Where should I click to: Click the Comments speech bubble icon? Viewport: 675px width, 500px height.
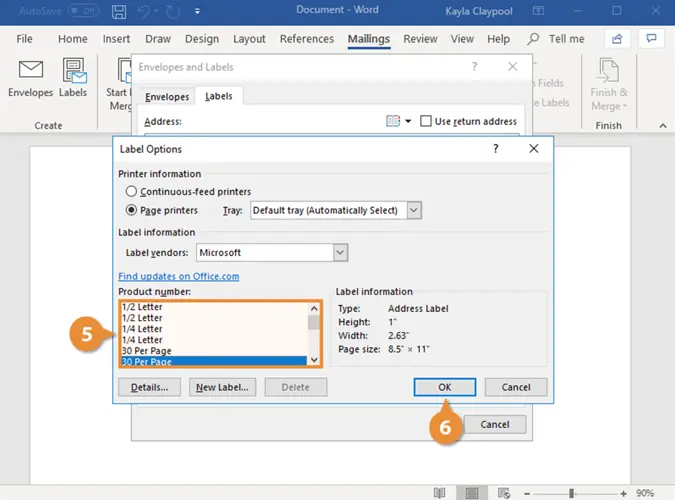coord(651,39)
